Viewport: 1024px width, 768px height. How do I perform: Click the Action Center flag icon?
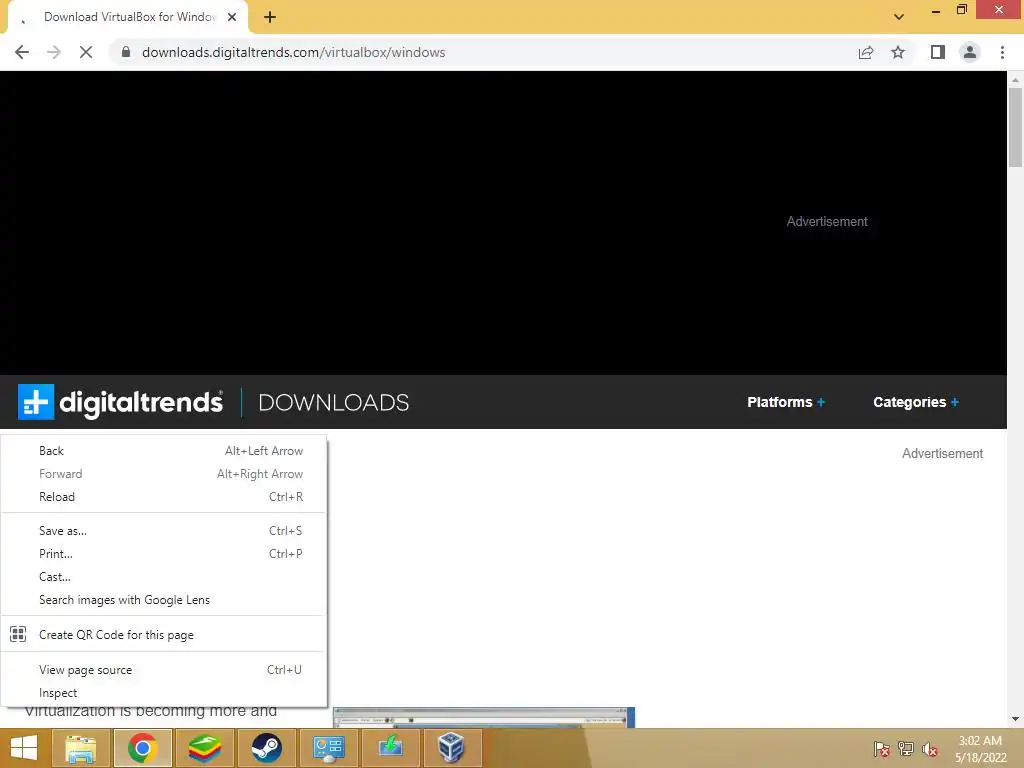(882, 749)
